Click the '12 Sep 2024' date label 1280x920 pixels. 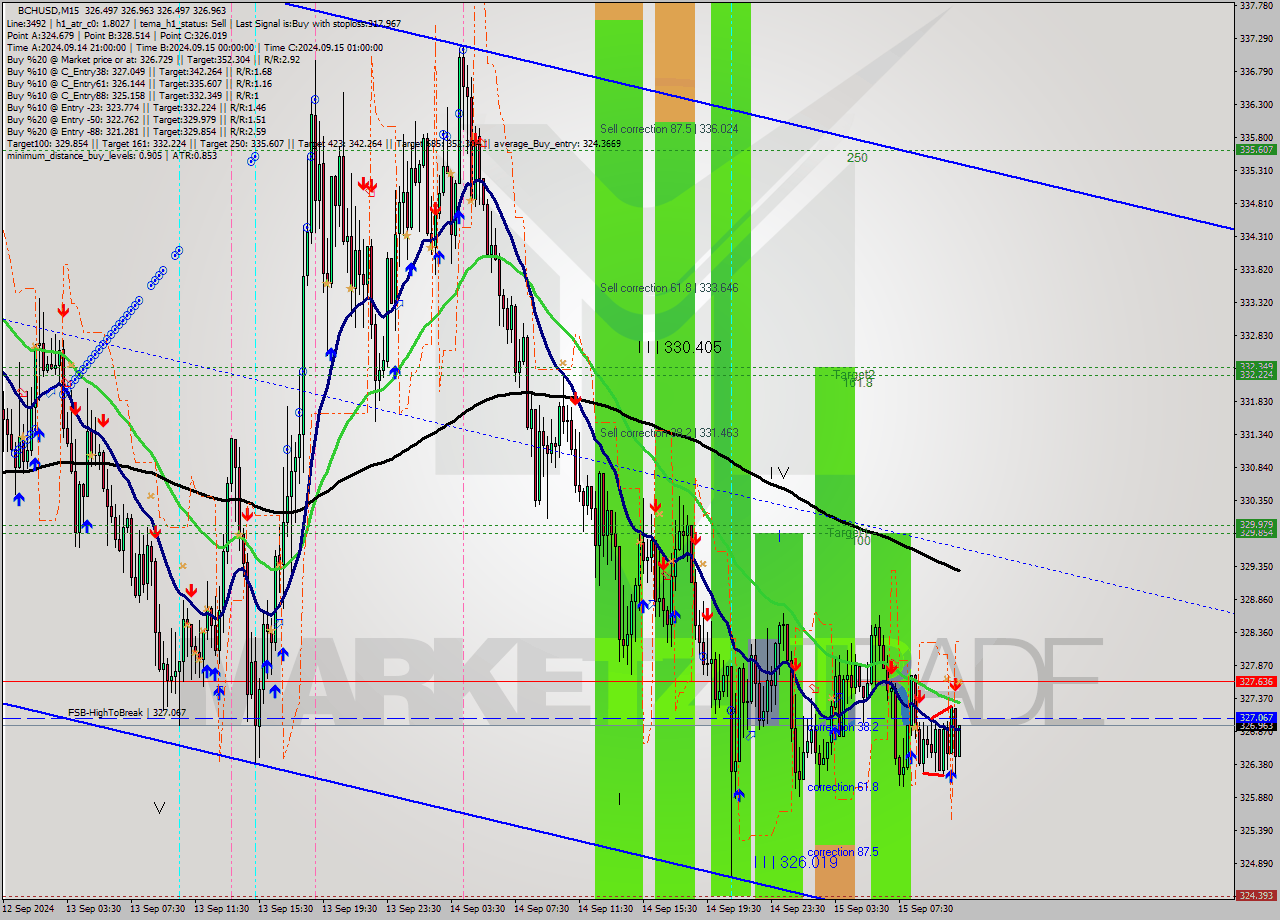[x=28, y=909]
